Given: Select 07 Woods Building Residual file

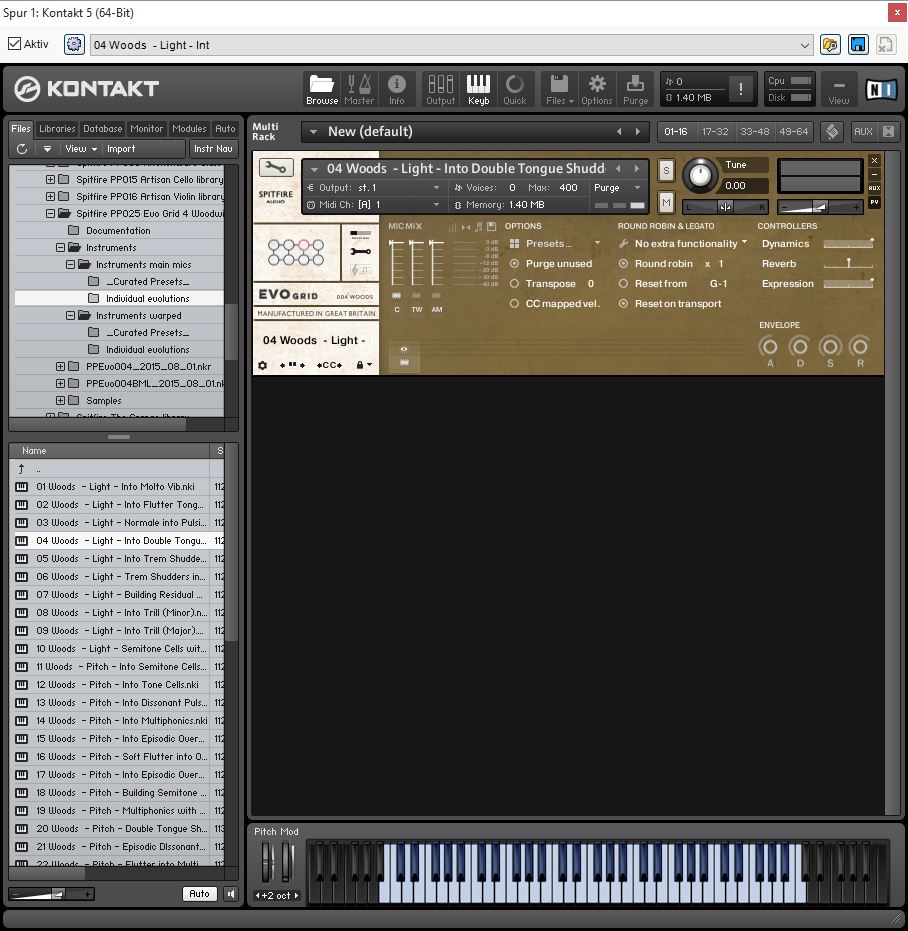Looking at the screenshot, I should (x=119, y=595).
